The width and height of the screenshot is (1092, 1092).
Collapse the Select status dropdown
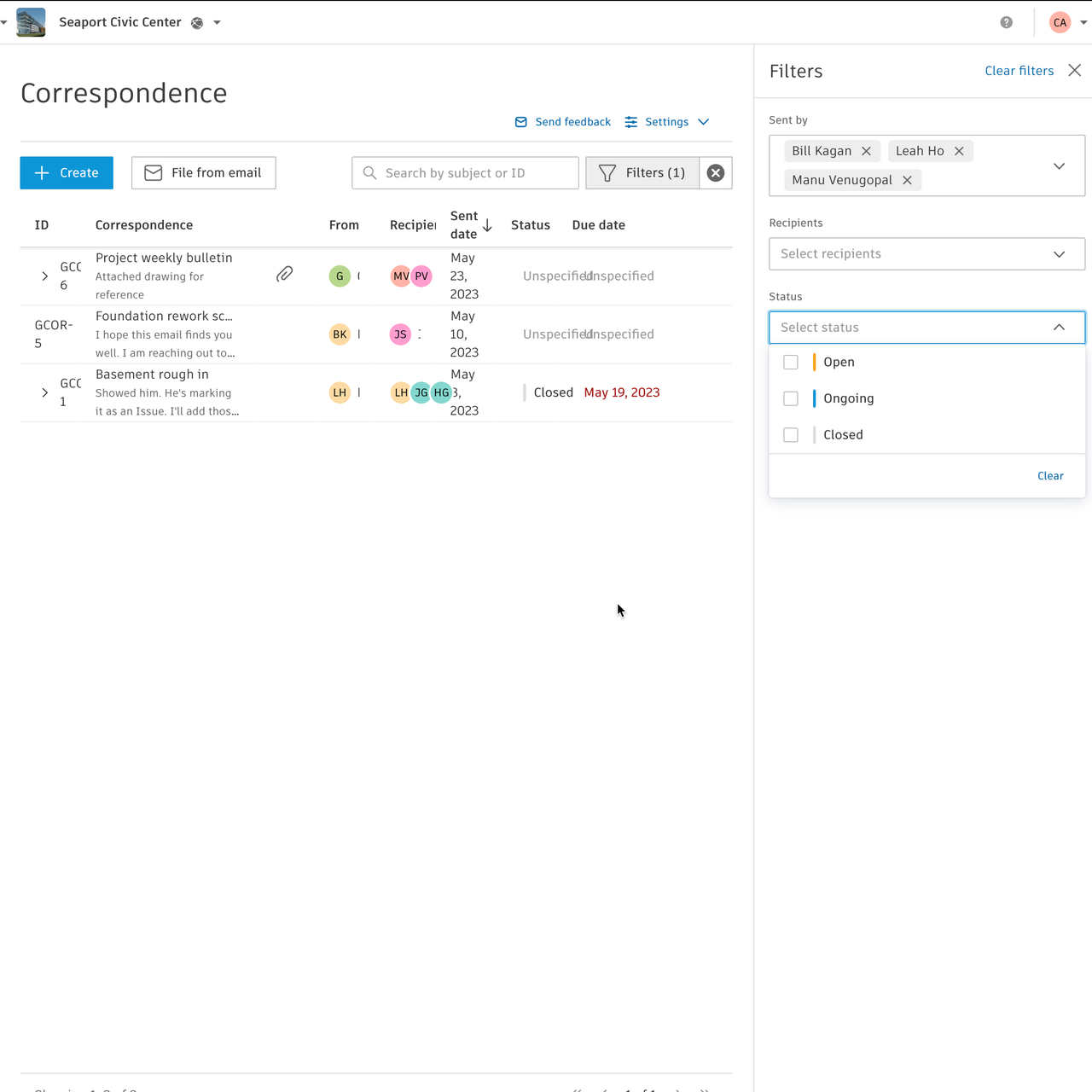(x=1059, y=328)
